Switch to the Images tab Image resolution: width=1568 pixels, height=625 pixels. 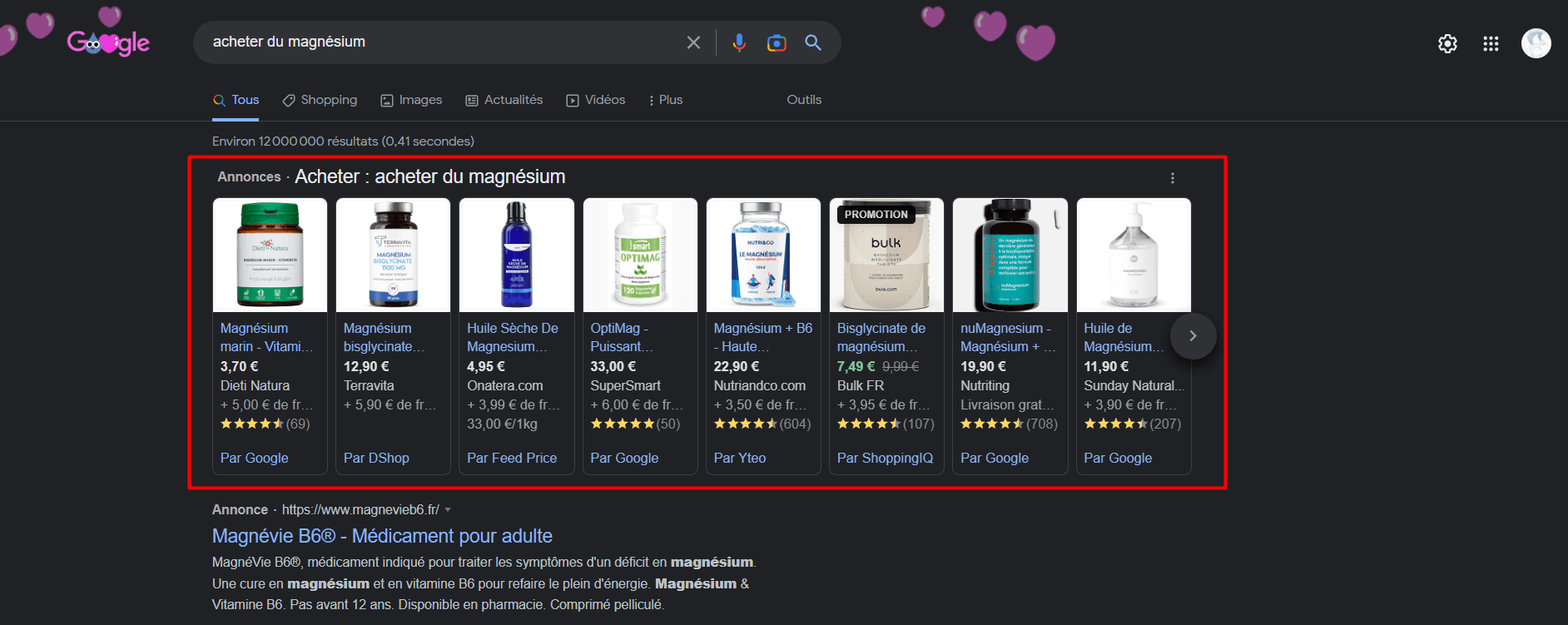[411, 100]
